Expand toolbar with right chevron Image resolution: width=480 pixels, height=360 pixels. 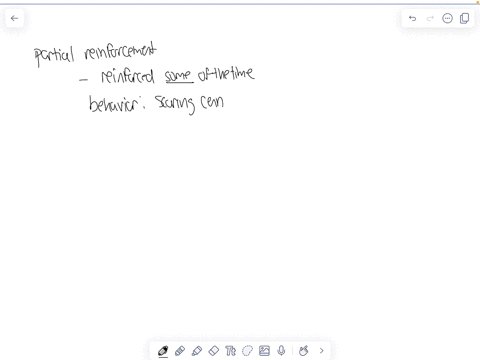tap(321, 351)
